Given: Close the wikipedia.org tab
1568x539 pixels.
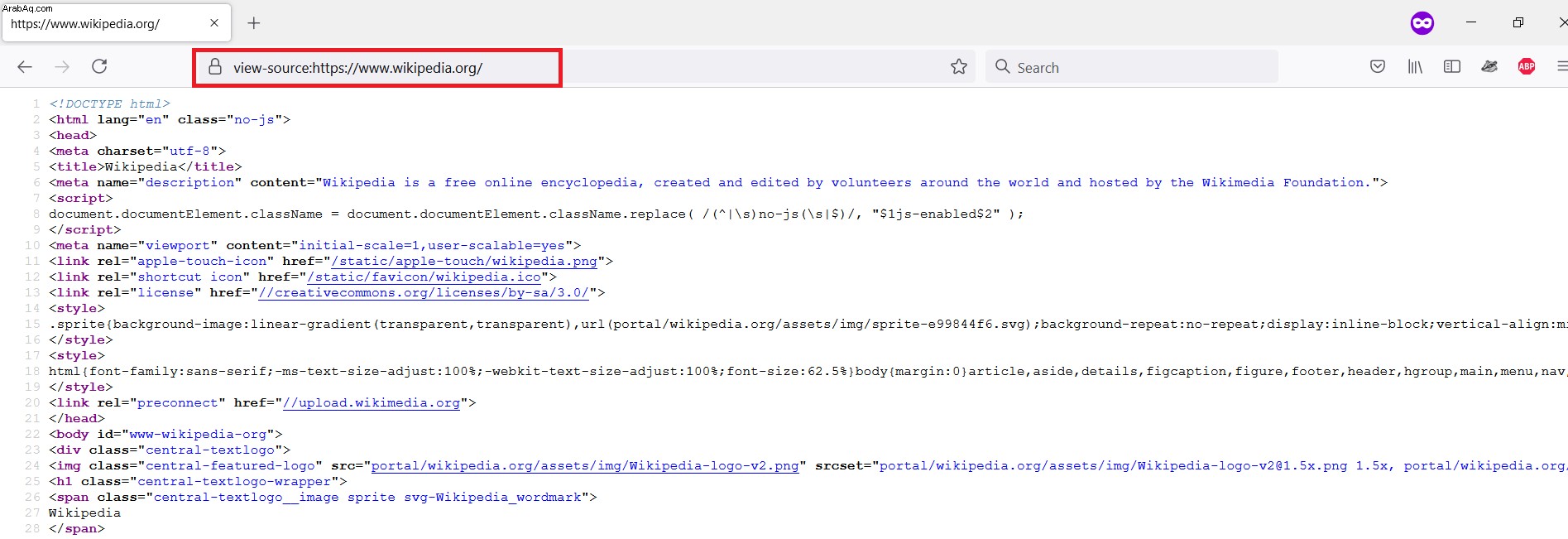Looking at the screenshot, I should (x=214, y=23).
